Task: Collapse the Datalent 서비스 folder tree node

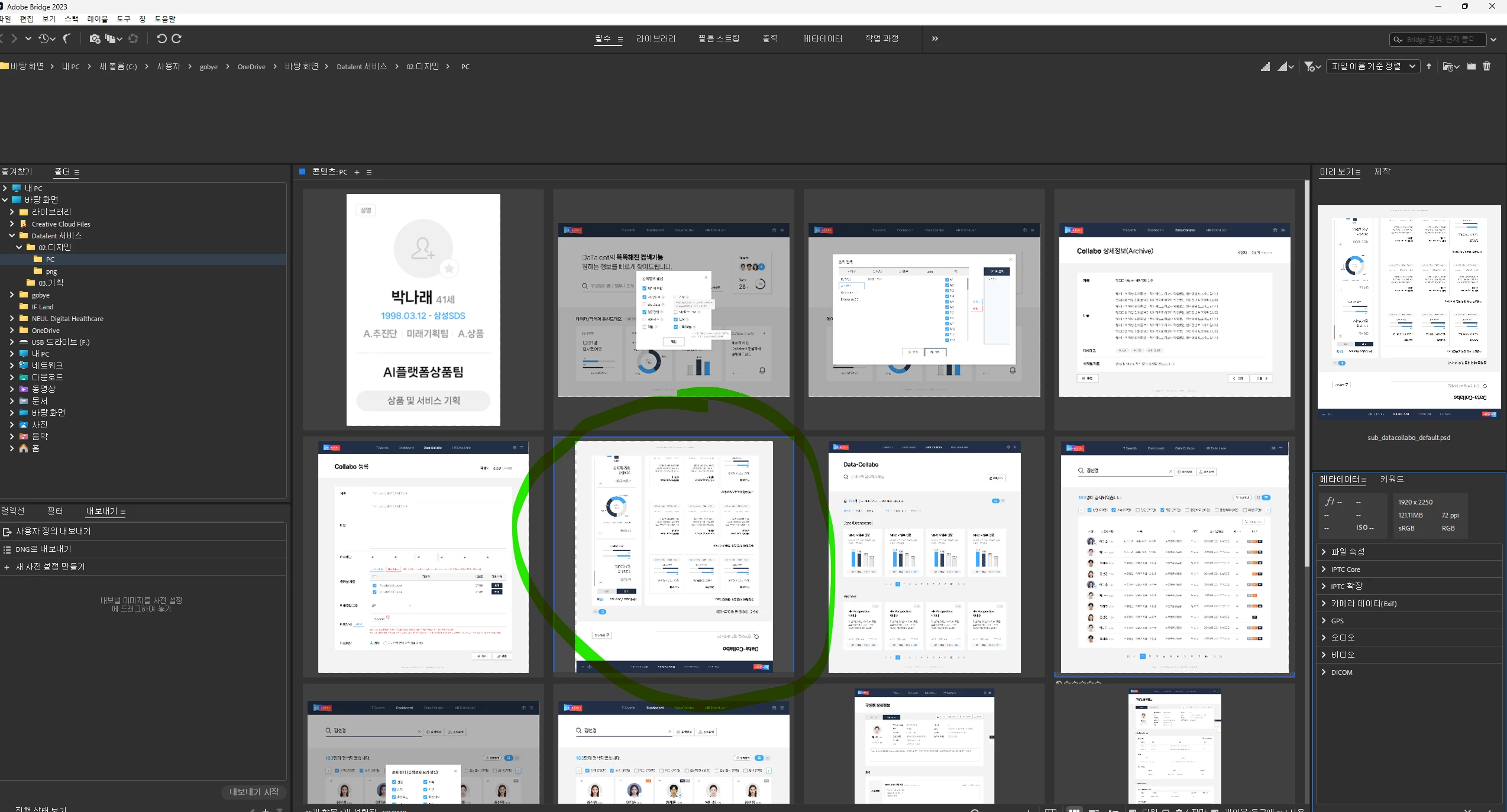Action: pos(12,235)
